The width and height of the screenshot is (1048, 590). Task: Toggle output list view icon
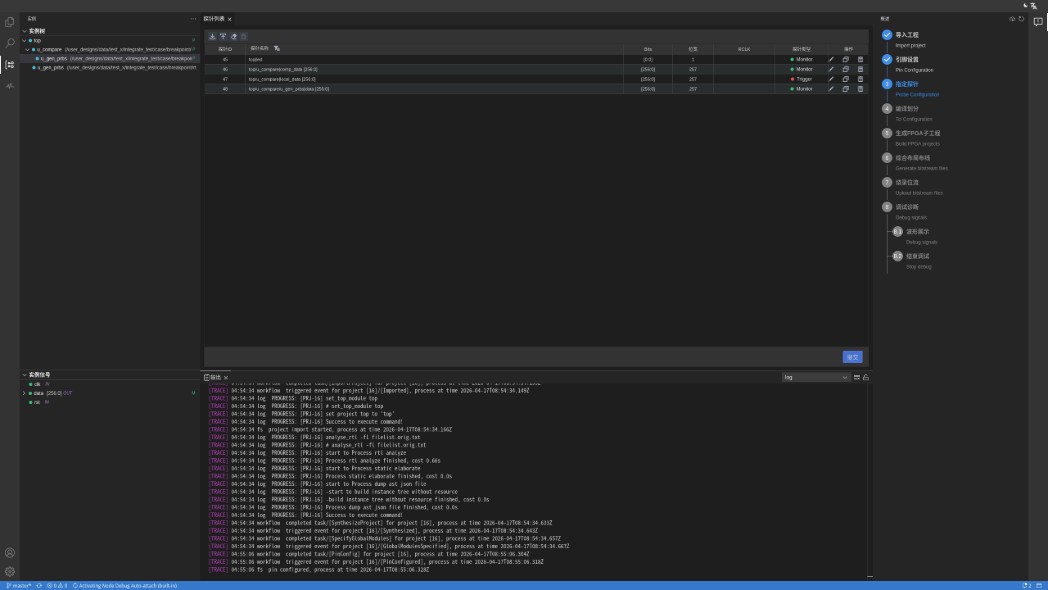(x=857, y=378)
